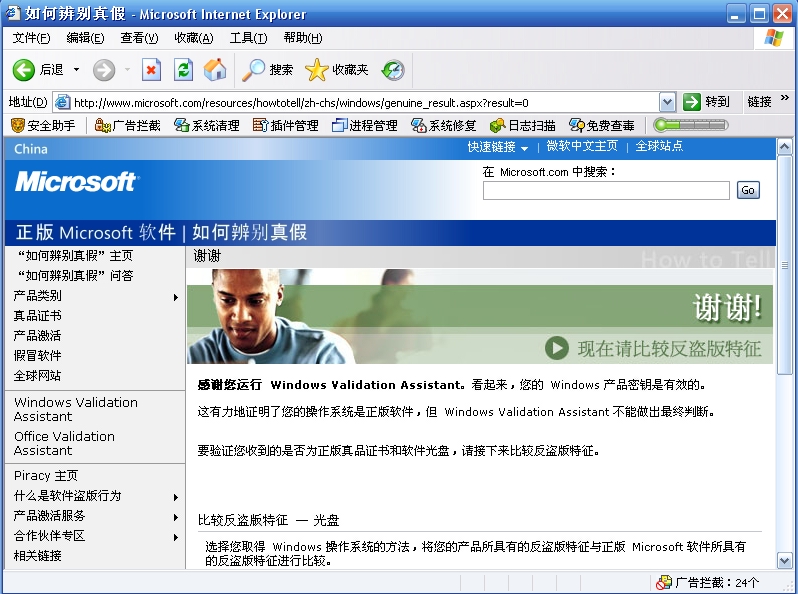
Task: Open the 文件(F) menu
Action: coord(32,38)
